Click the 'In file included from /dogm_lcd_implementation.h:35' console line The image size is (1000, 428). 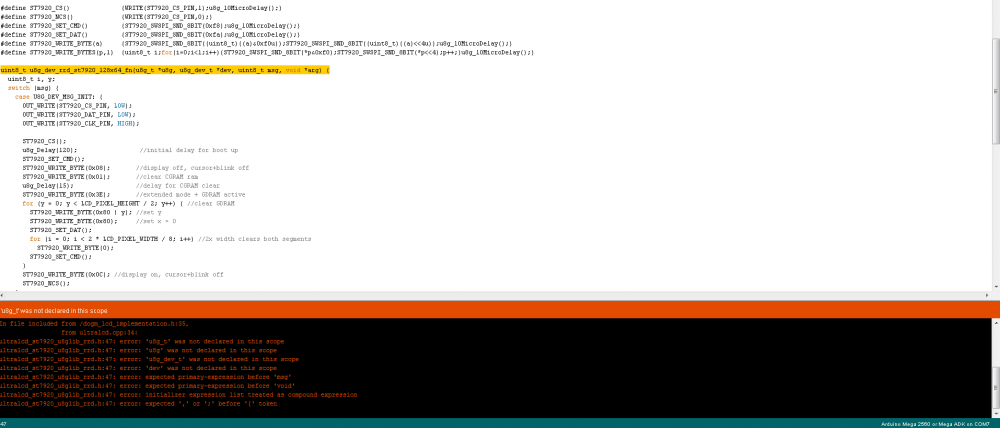coord(94,323)
